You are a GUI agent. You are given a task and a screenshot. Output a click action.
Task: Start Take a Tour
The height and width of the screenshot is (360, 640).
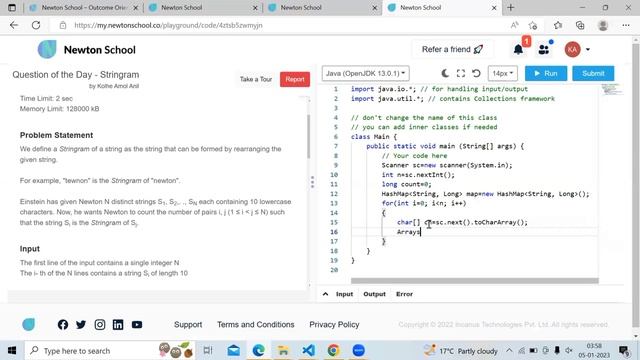tap(256, 79)
